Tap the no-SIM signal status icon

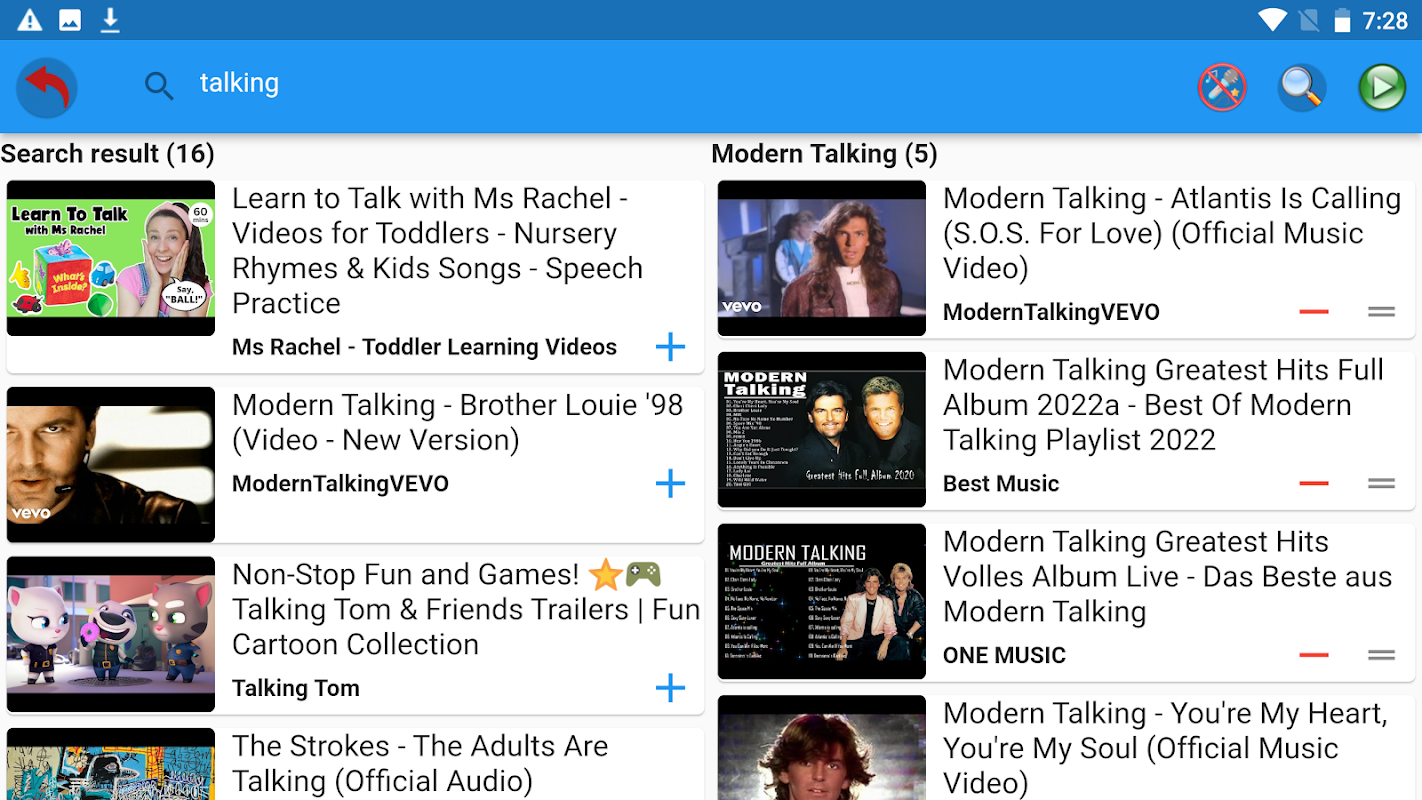[x=1308, y=20]
